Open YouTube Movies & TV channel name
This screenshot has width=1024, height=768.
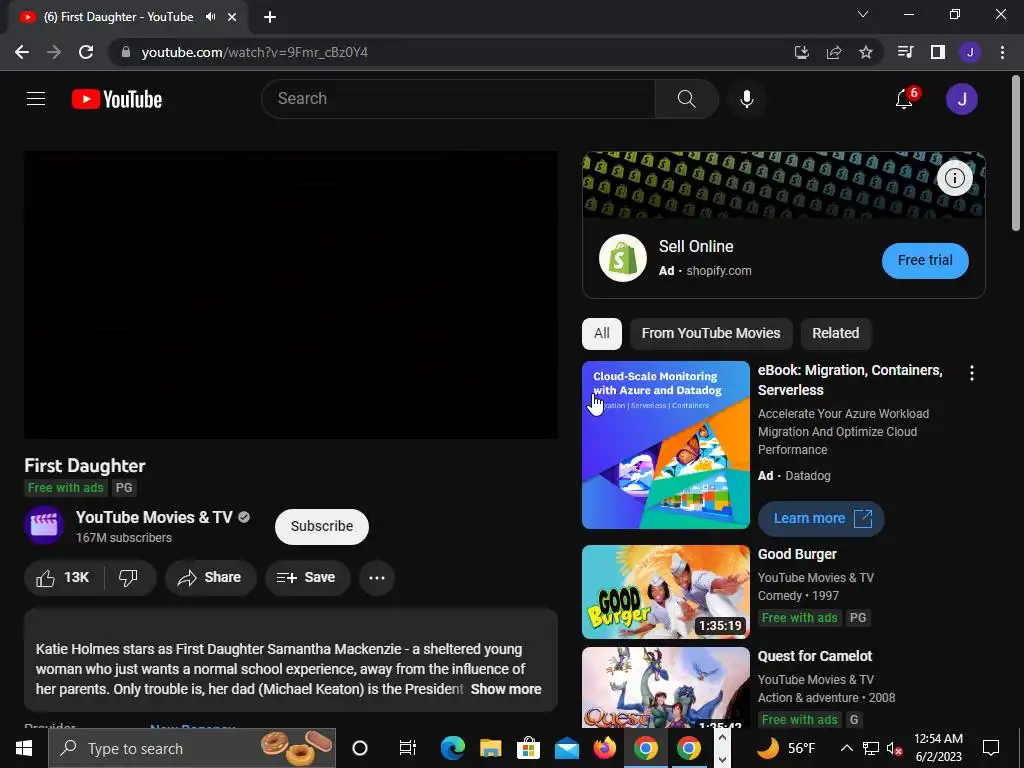click(154, 517)
